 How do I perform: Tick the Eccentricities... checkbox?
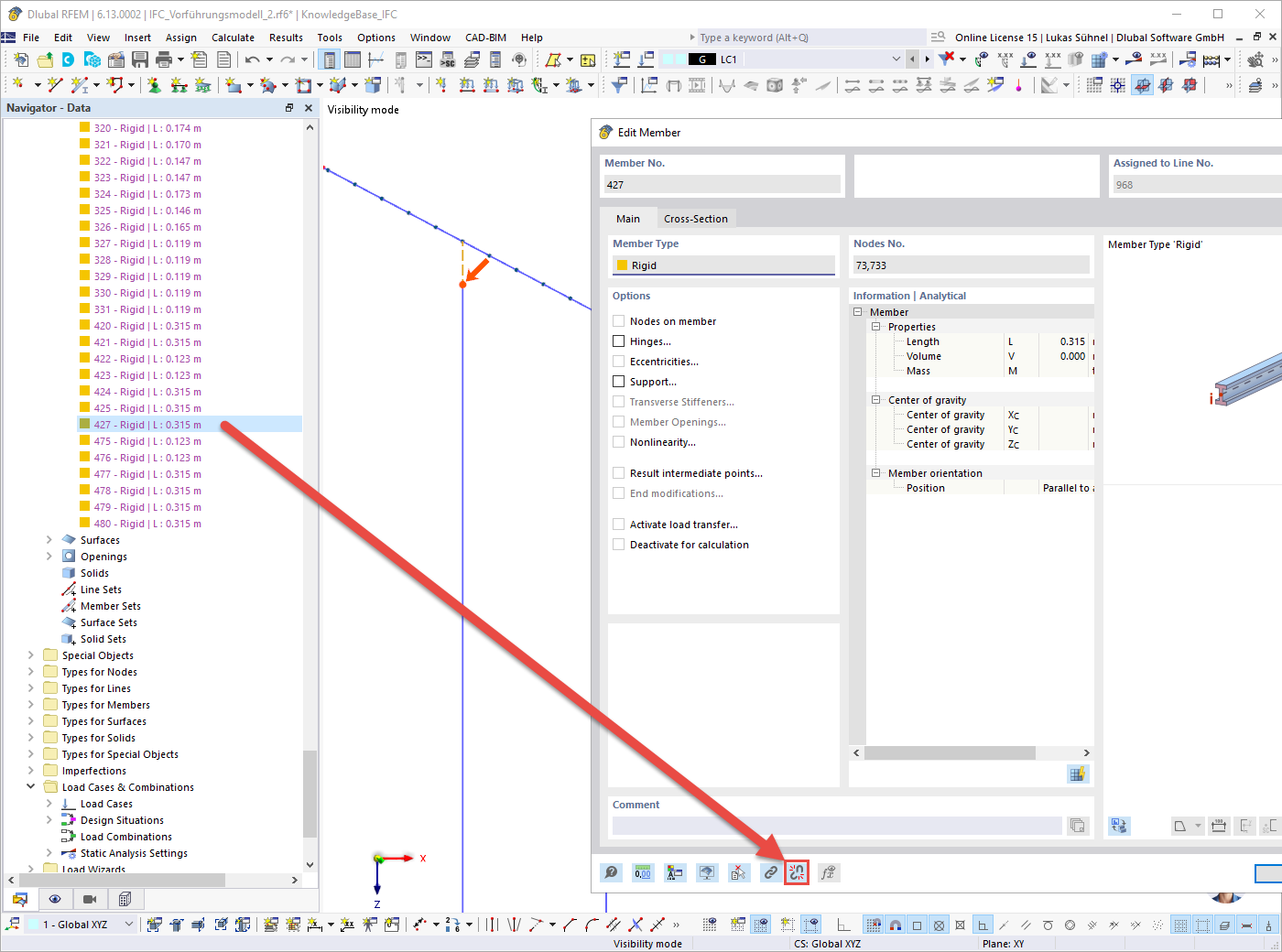coord(619,362)
